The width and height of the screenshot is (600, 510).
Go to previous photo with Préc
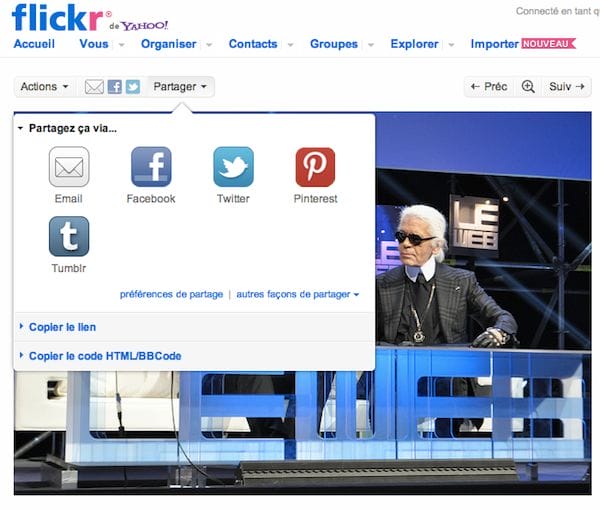click(x=489, y=87)
